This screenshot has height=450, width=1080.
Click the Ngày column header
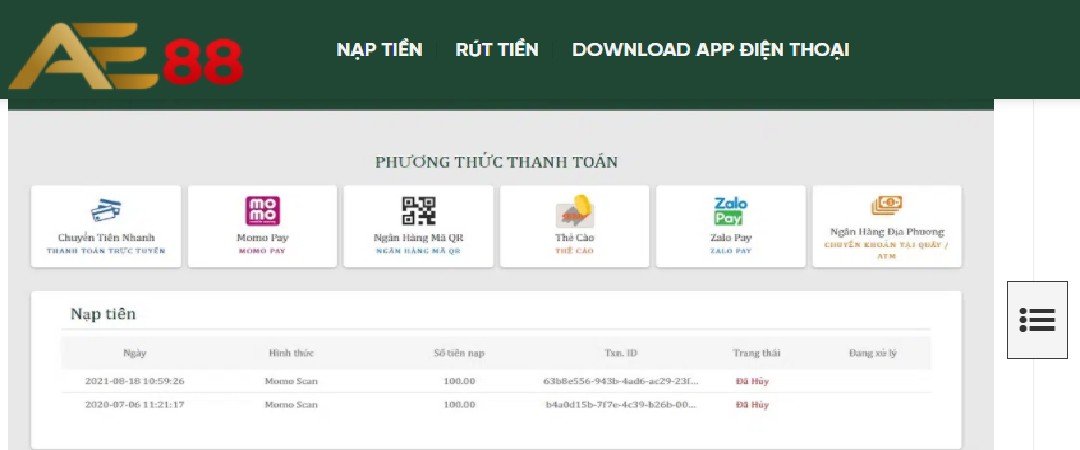(x=135, y=353)
